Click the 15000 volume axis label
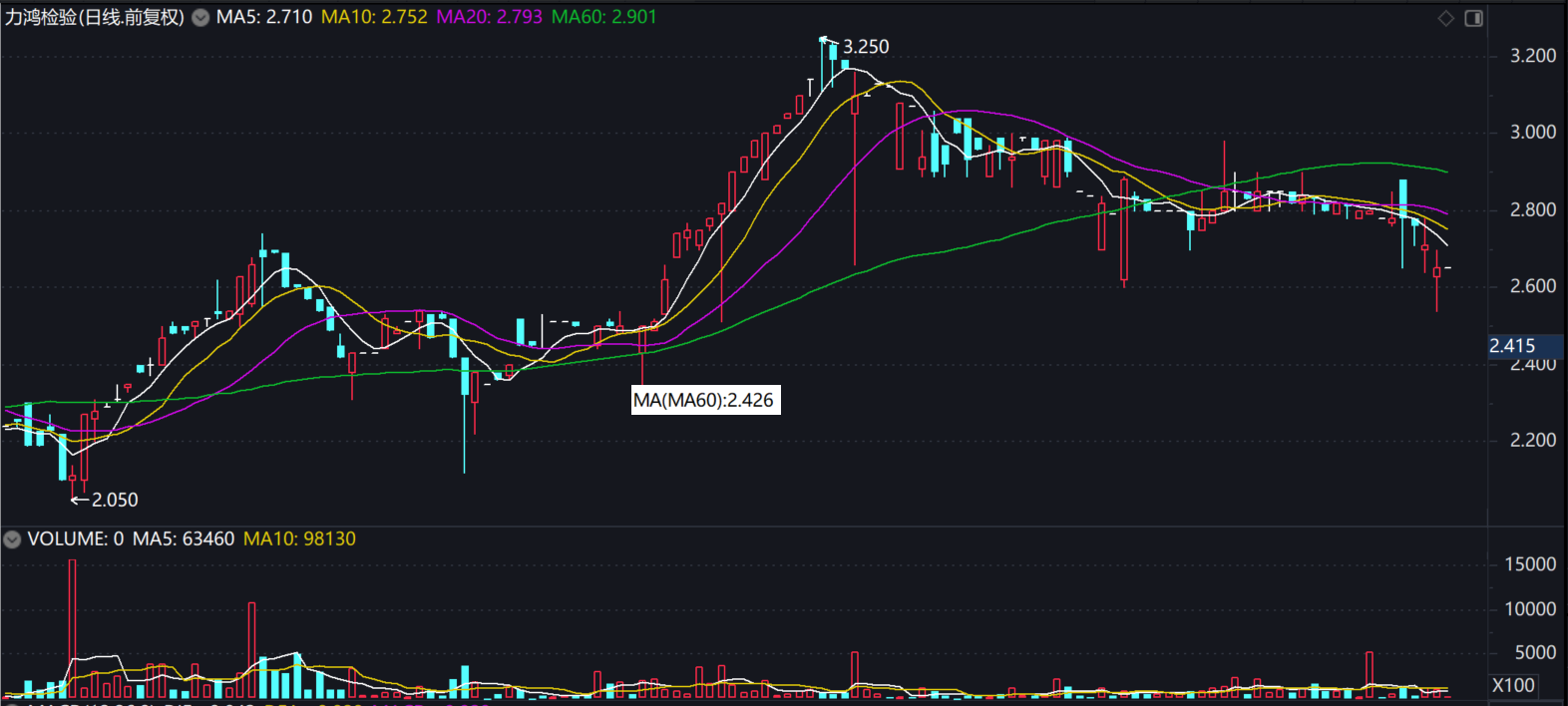Viewport: 1568px width, 706px height. (1529, 564)
